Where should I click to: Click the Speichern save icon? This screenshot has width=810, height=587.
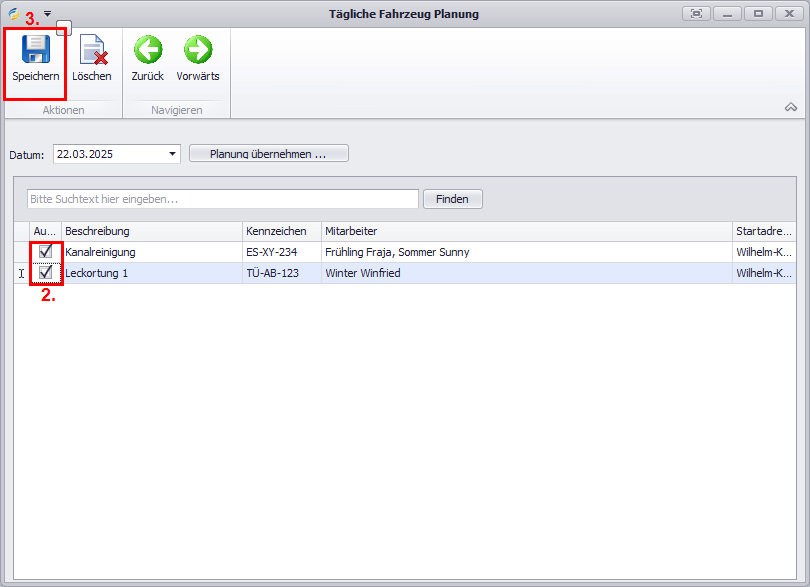pos(36,50)
